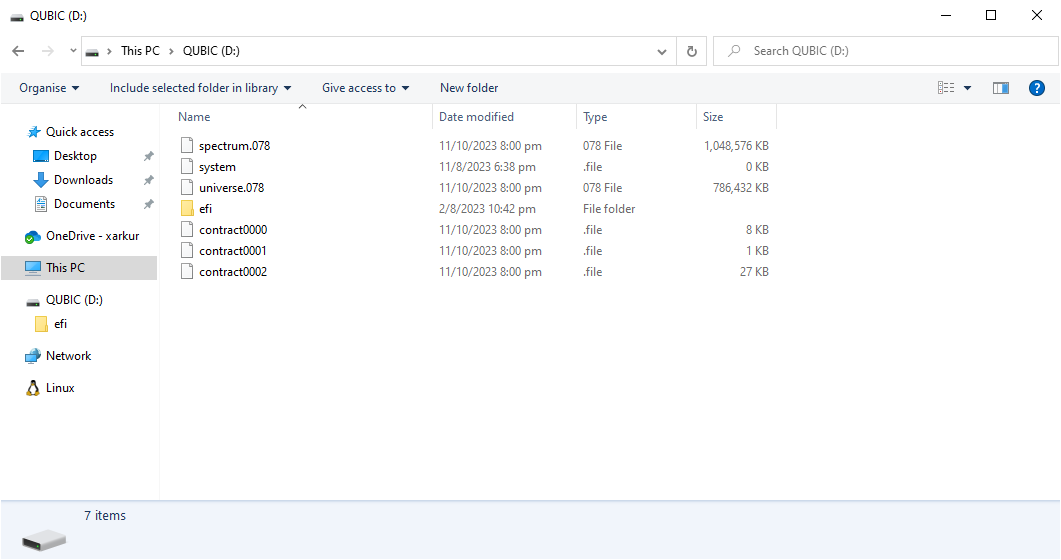Toggle the preview pane
The image size is (1061, 560).
click(x=1001, y=88)
